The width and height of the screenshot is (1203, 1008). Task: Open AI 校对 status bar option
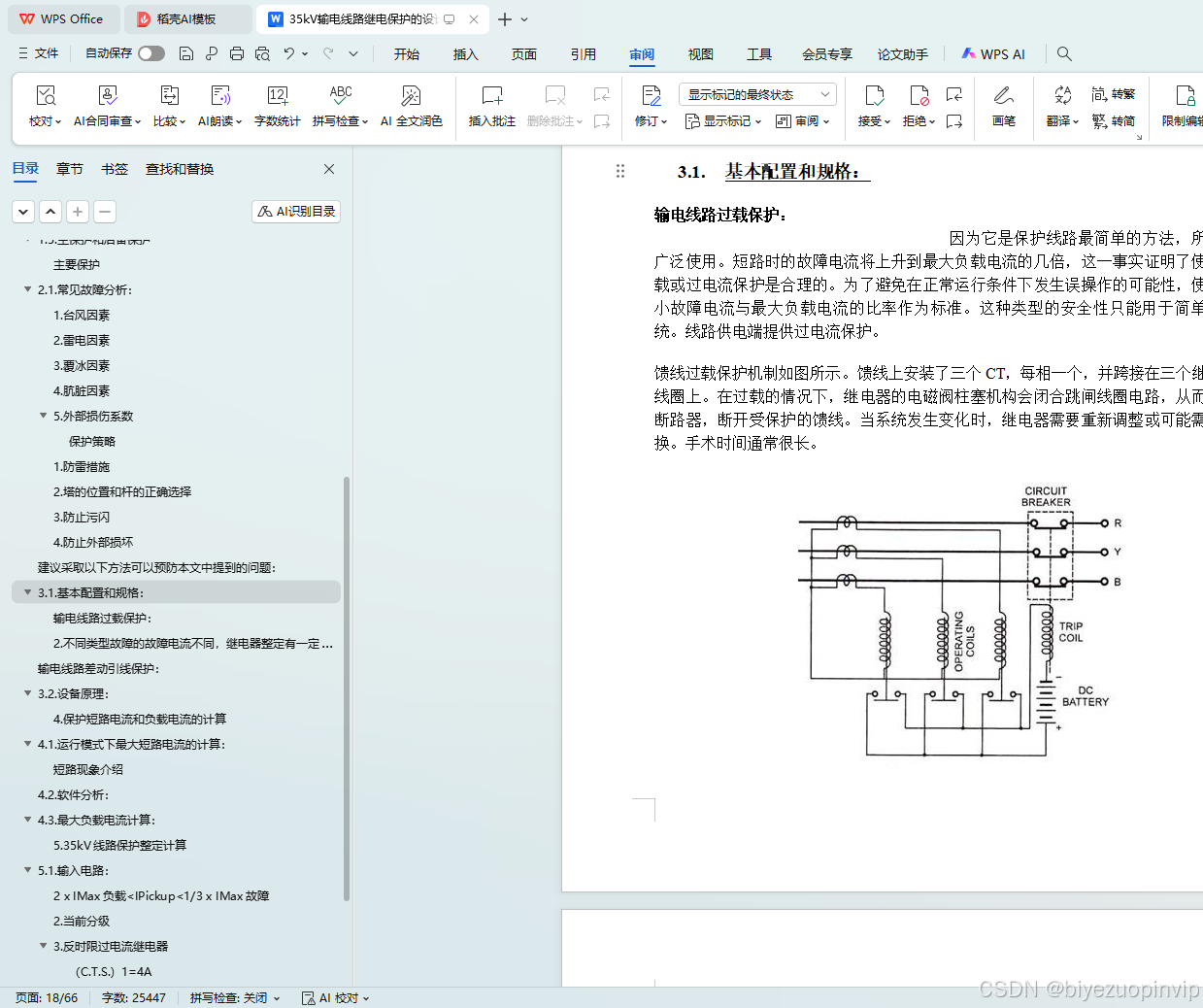click(x=336, y=997)
